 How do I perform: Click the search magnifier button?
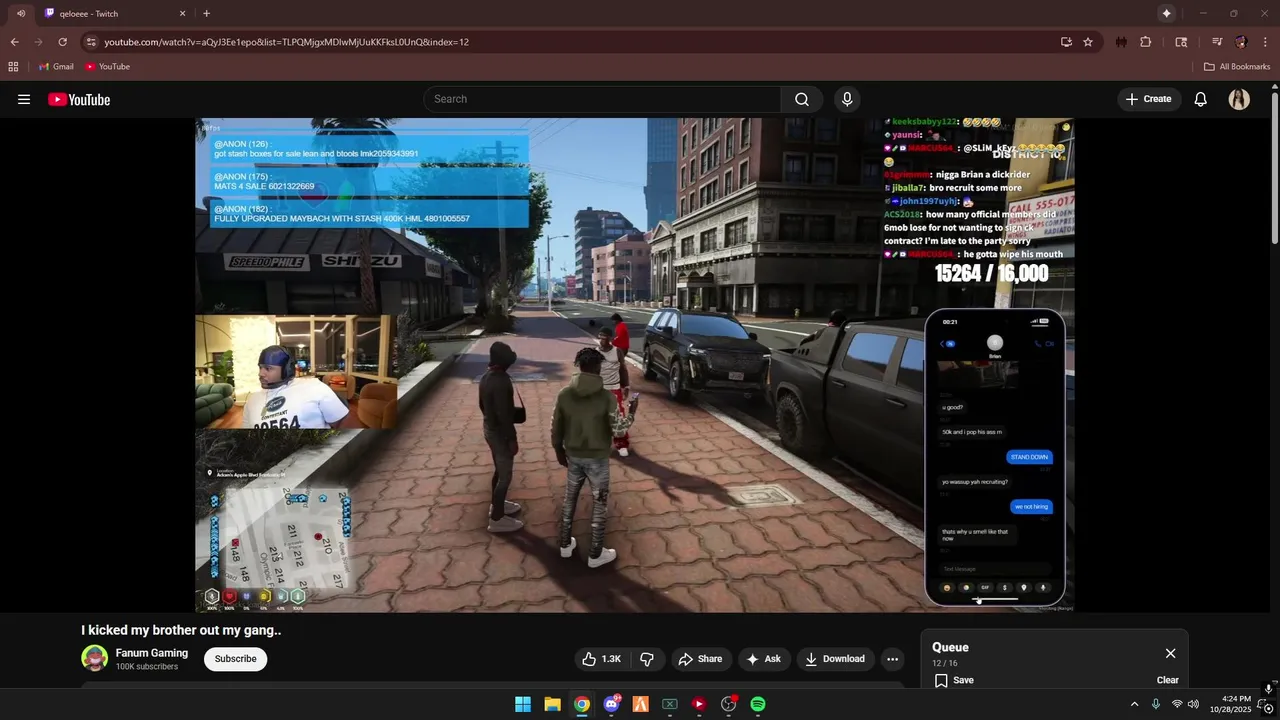802,99
